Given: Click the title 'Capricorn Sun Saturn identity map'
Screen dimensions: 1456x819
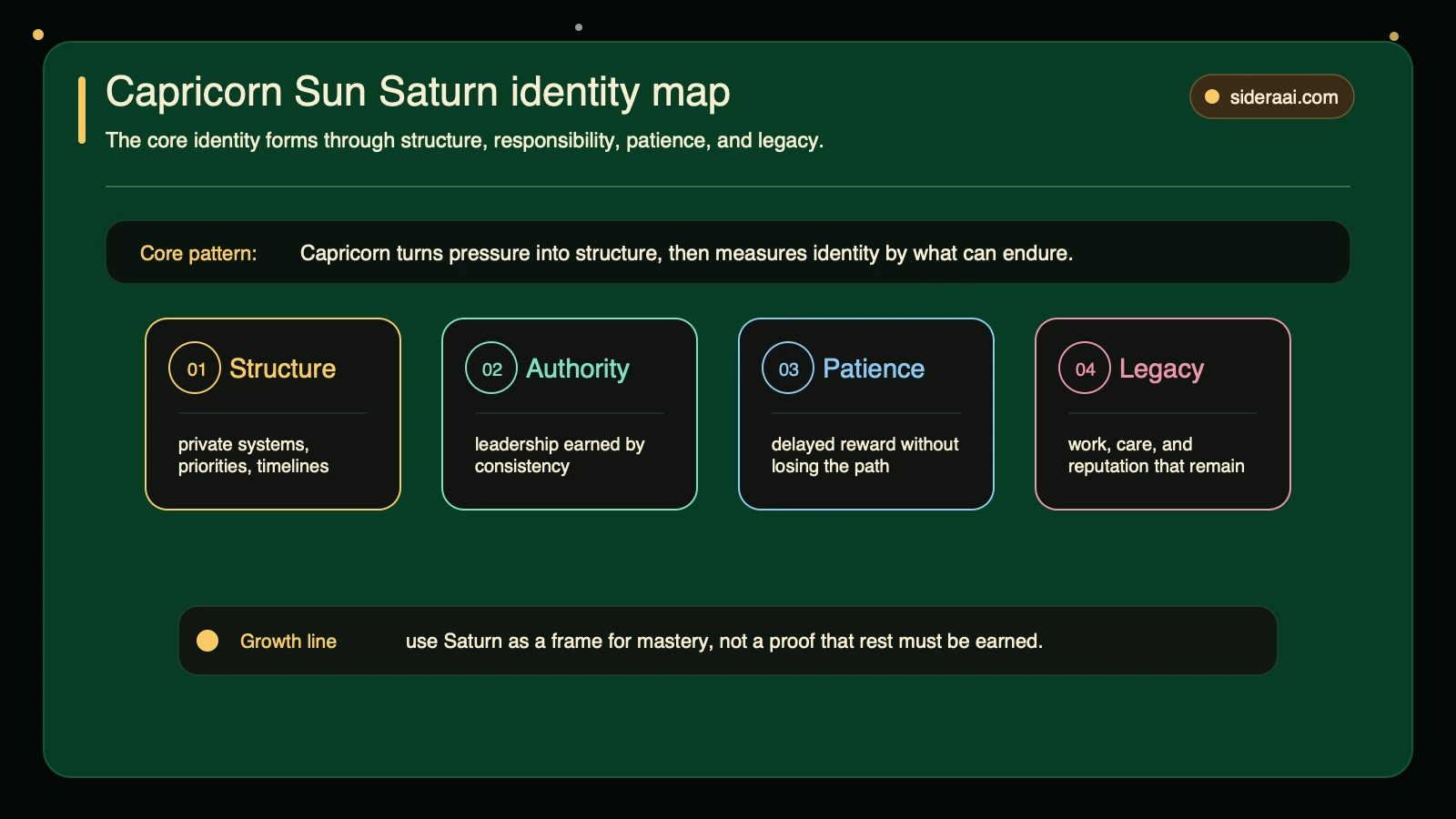Looking at the screenshot, I should (418, 92).
